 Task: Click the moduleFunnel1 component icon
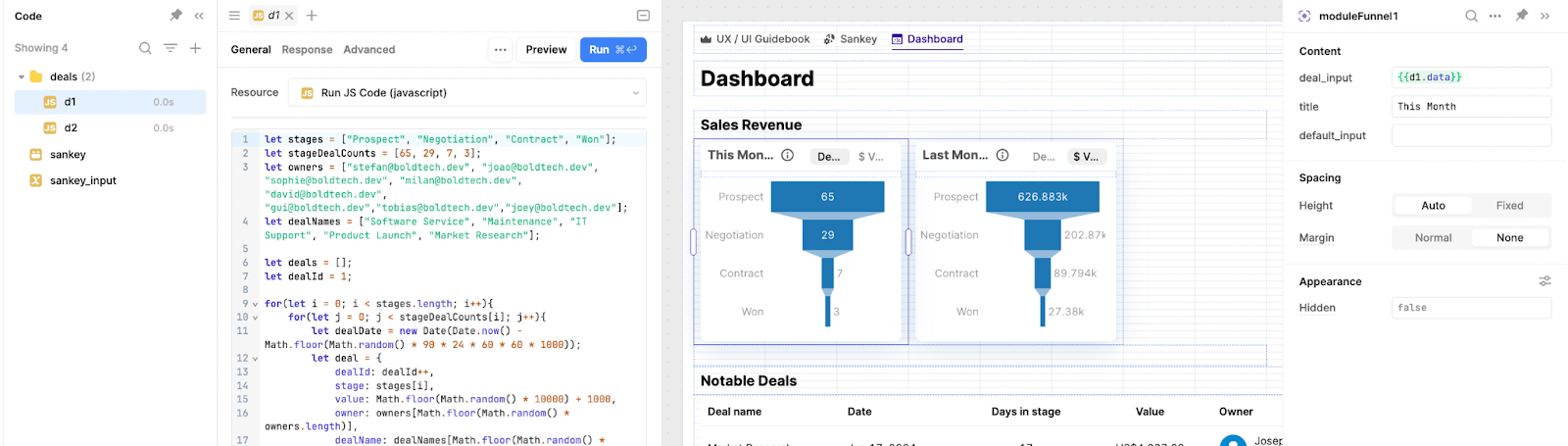1304,16
